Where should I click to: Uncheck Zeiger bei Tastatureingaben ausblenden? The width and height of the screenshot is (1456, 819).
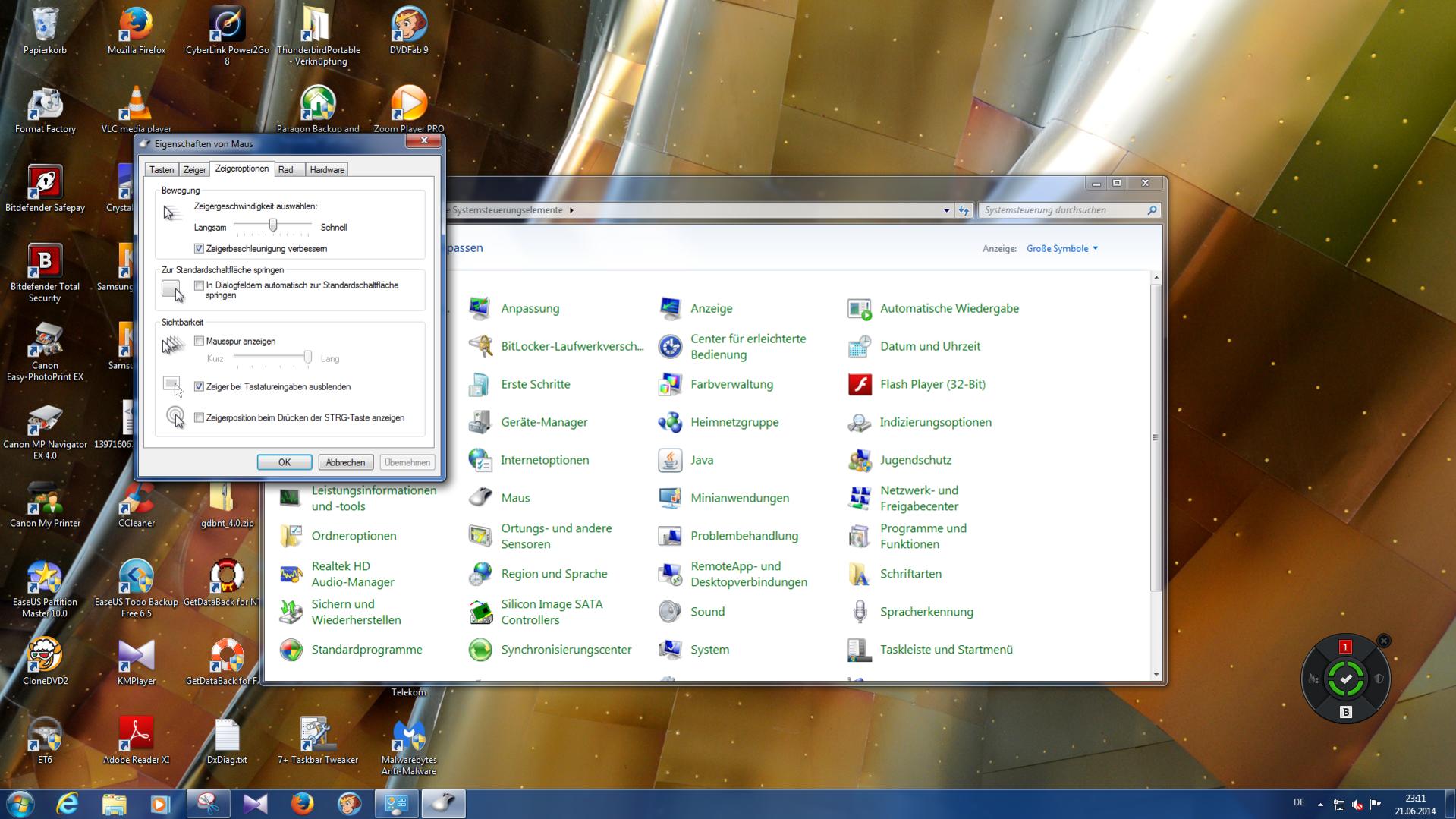pos(199,387)
